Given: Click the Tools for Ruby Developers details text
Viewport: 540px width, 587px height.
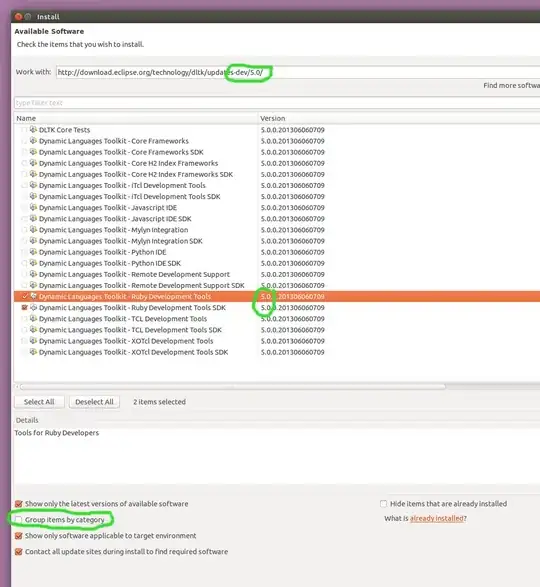Looking at the screenshot, I should point(57,433).
